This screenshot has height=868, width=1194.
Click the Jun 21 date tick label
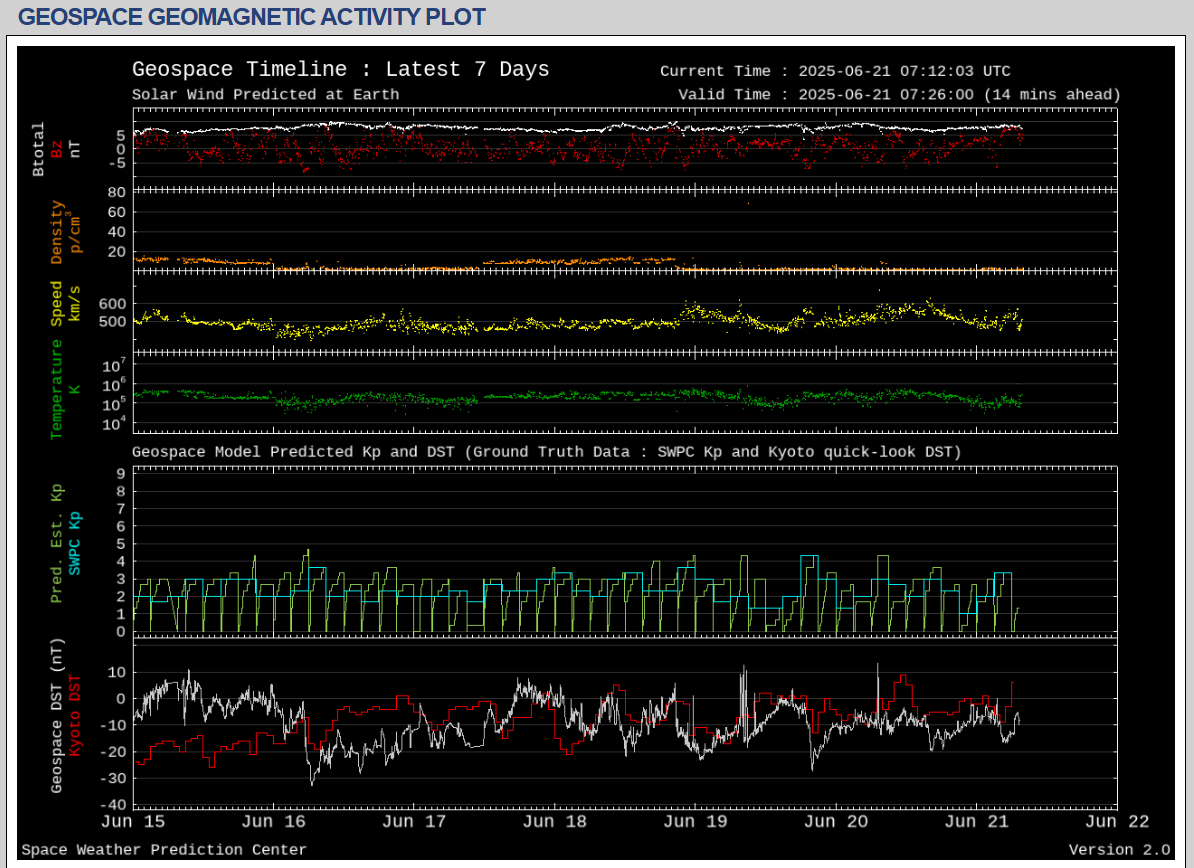click(x=976, y=822)
